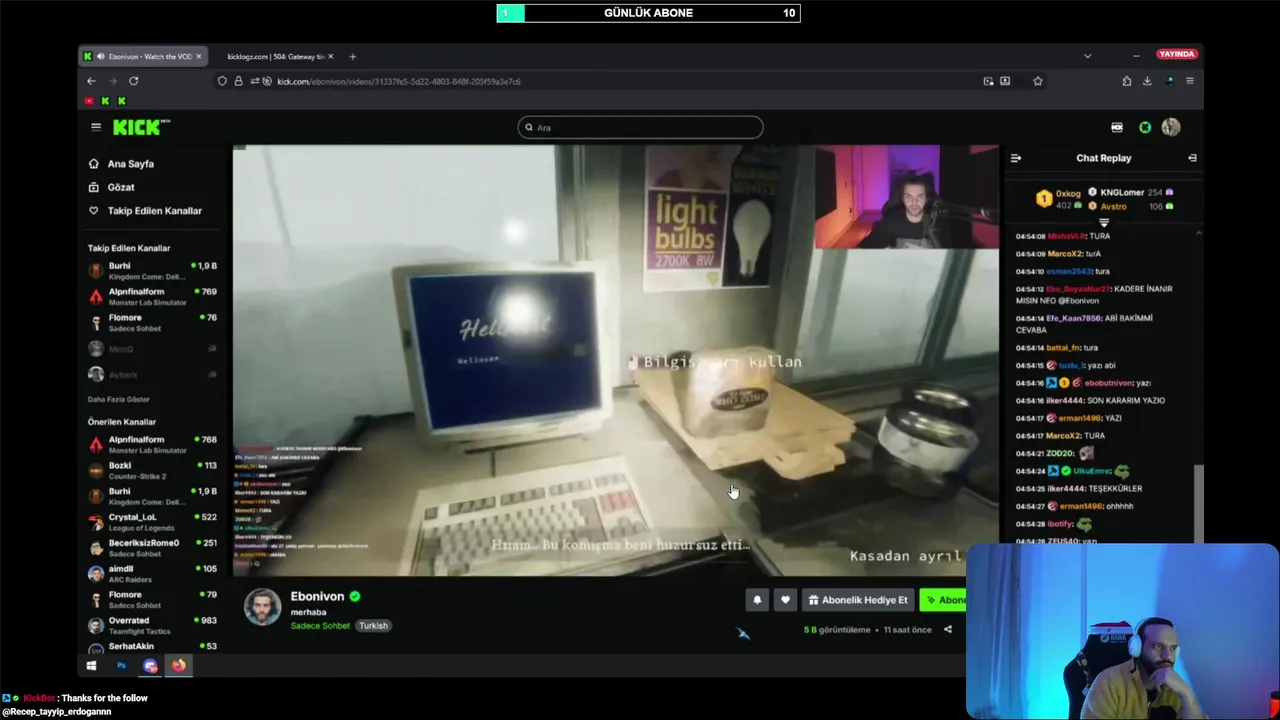Open the aimdll ARC Raiders channel

(152, 573)
